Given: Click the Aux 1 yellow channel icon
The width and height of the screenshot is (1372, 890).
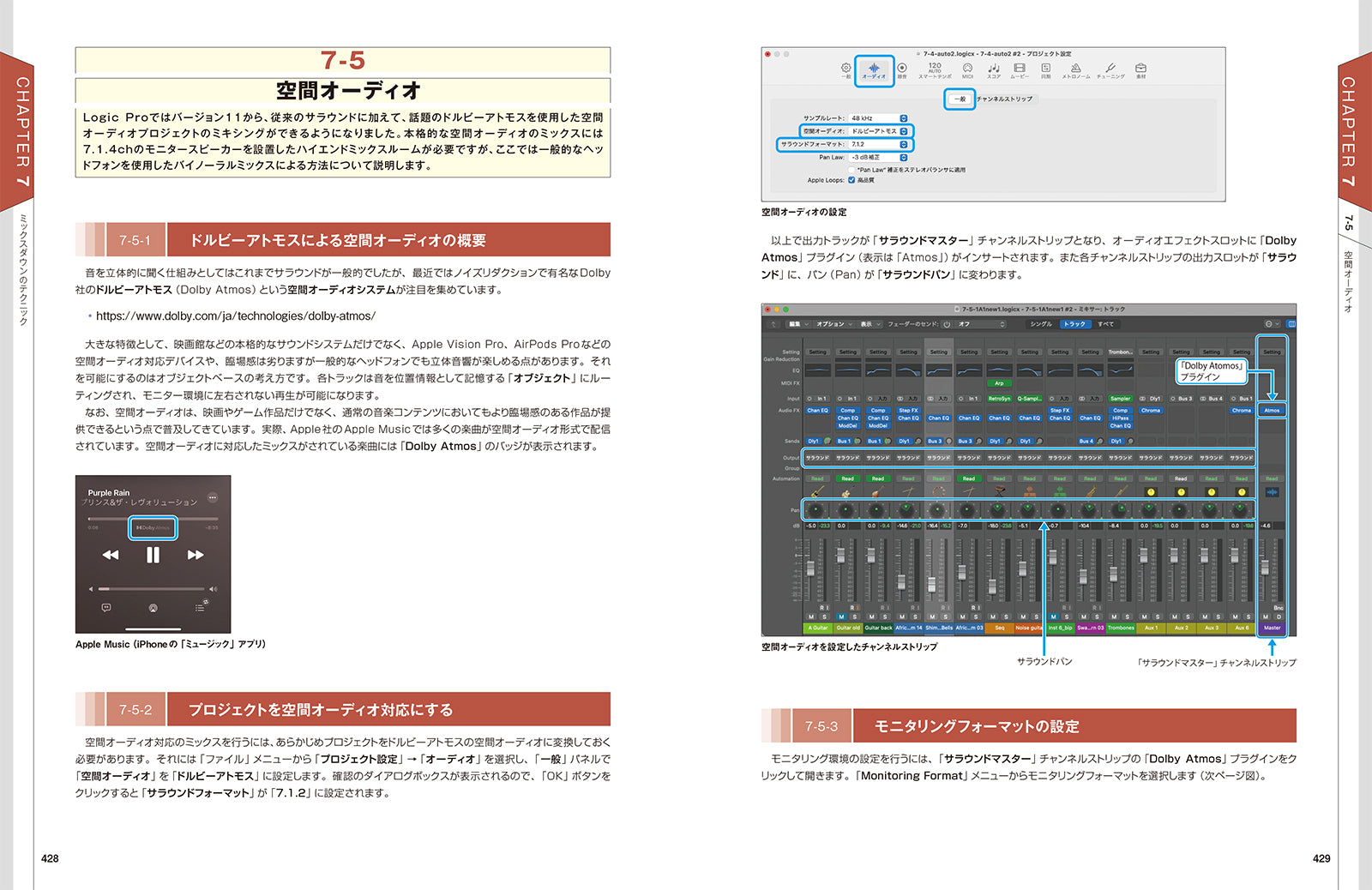Looking at the screenshot, I should (x=1151, y=492).
